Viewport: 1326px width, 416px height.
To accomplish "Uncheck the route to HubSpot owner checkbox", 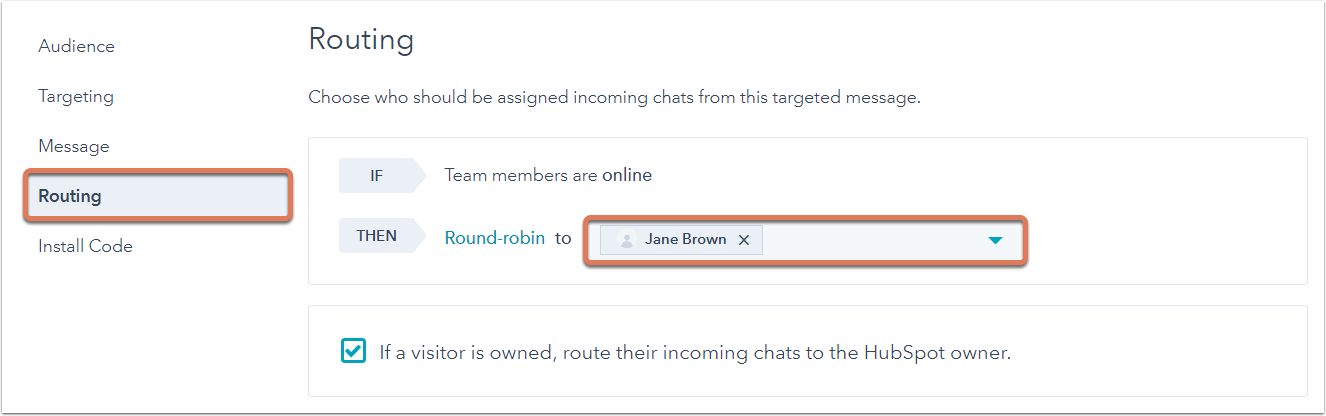I will [x=353, y=351].
